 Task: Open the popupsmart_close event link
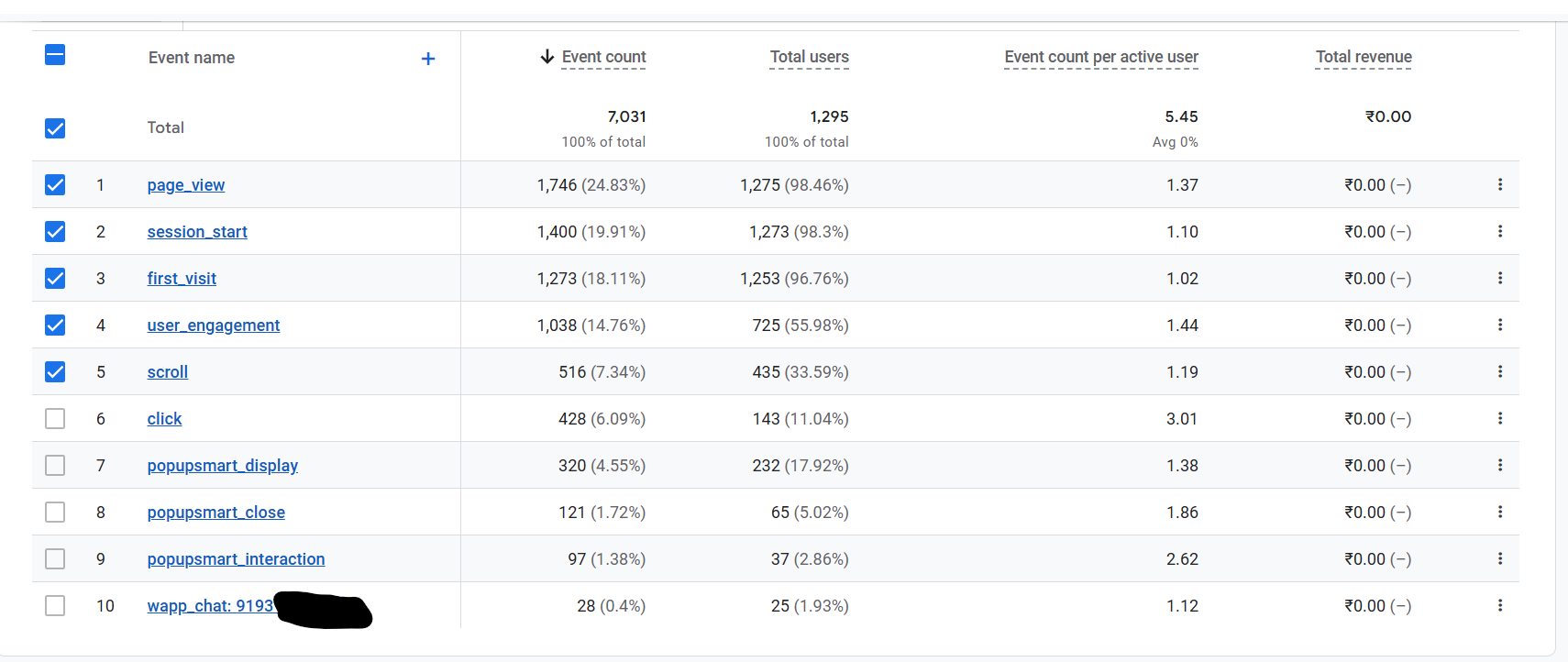215,513
